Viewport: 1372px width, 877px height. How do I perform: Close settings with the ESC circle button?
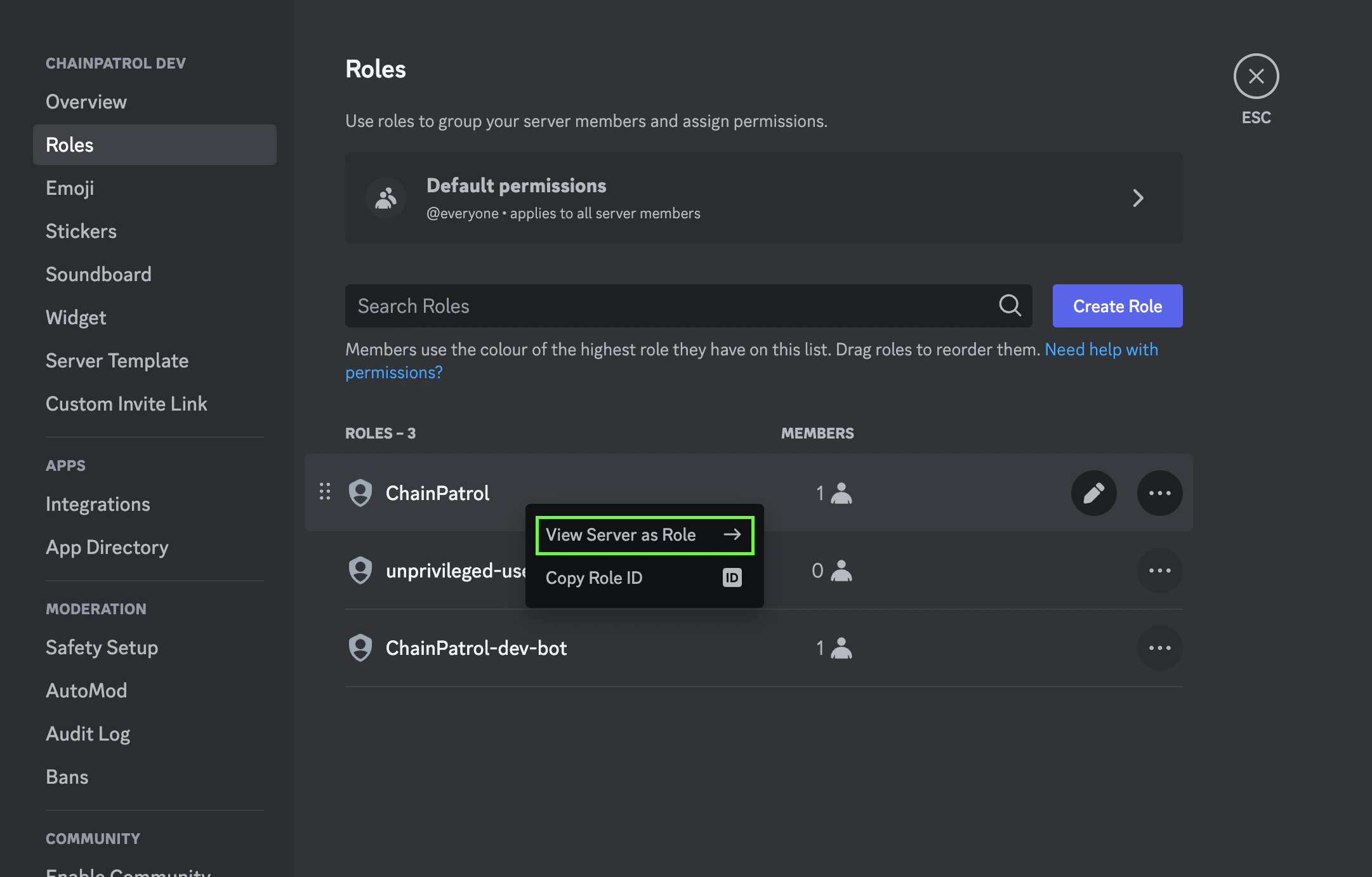pos(1256,76)
